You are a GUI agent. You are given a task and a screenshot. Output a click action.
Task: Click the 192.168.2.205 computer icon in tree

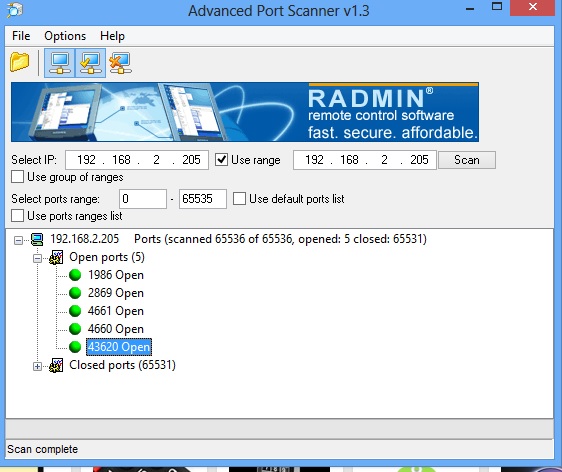coord(37,239)
